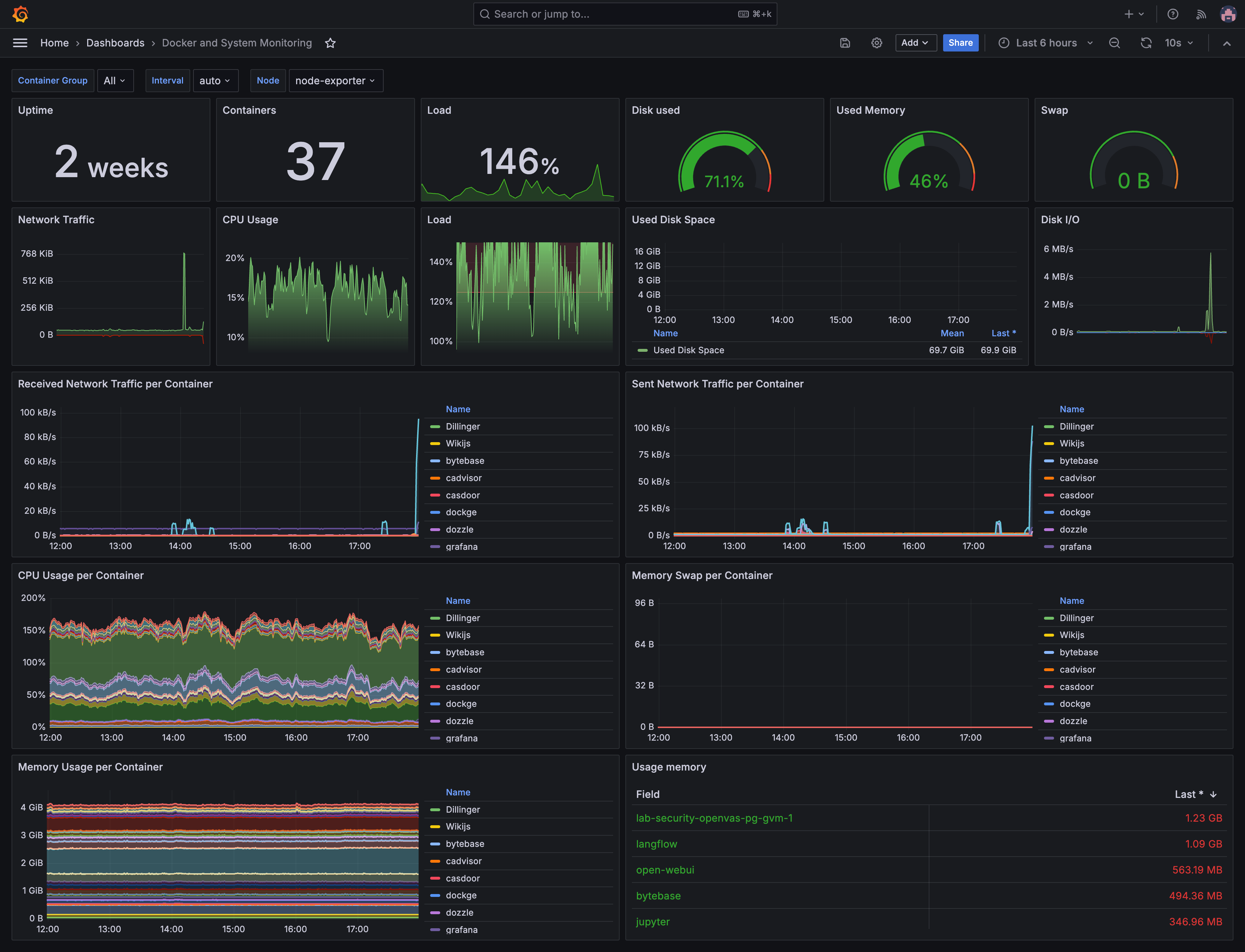Open the Used Memory panel title

click(870, 110)
